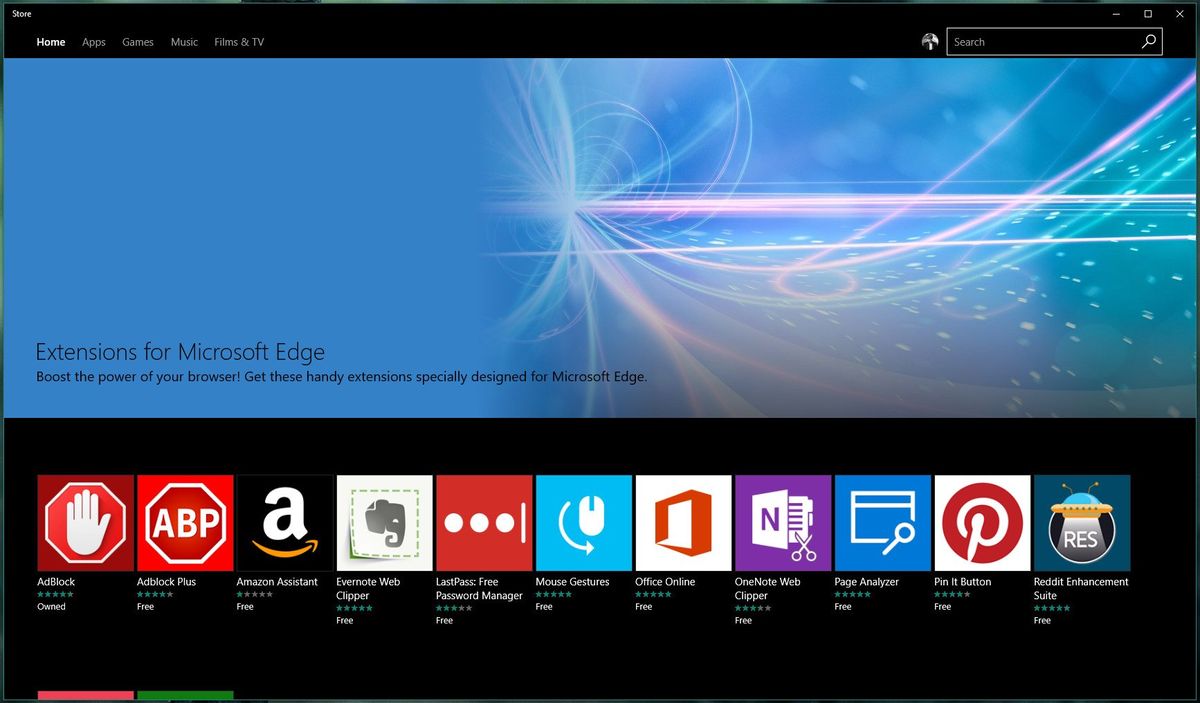Viewport: 1200px width, 703px height.
Task: Open the user account avatar menu
Action: (x=930, y=41)
